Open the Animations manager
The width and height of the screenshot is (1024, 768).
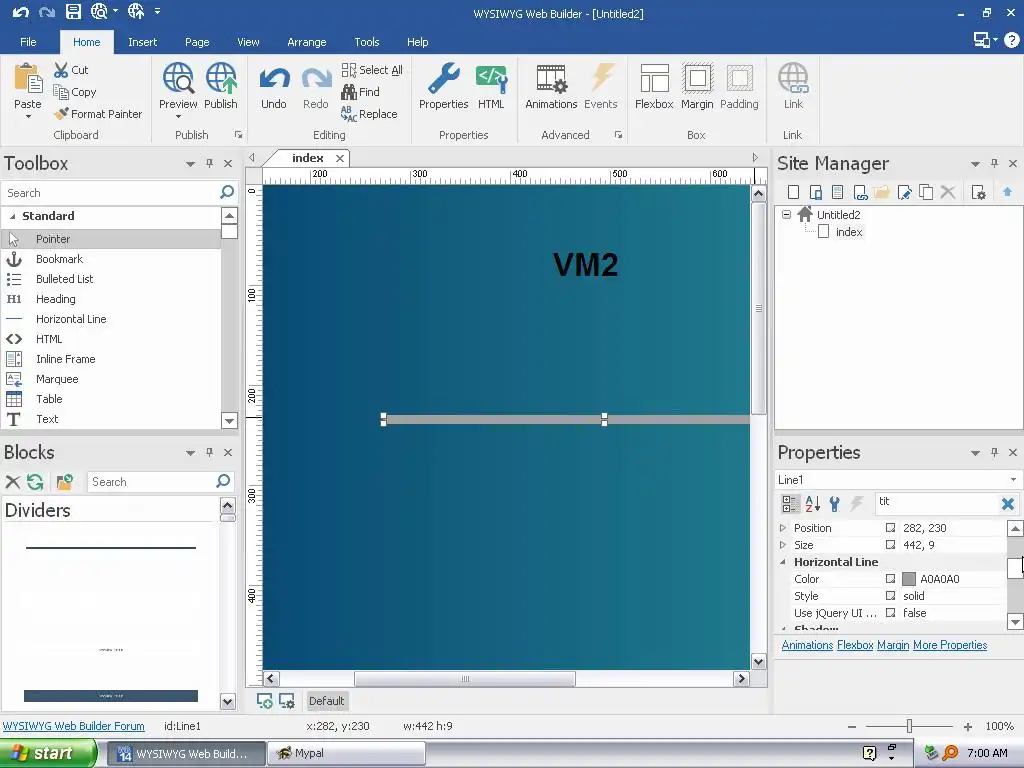[551, 86]
